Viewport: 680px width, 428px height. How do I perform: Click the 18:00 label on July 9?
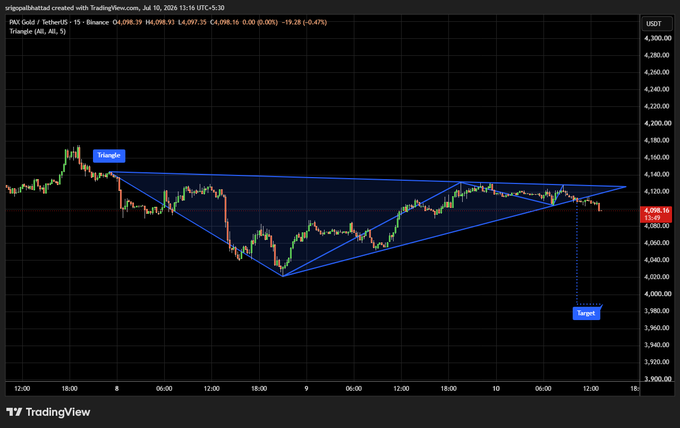coord(448,389)
